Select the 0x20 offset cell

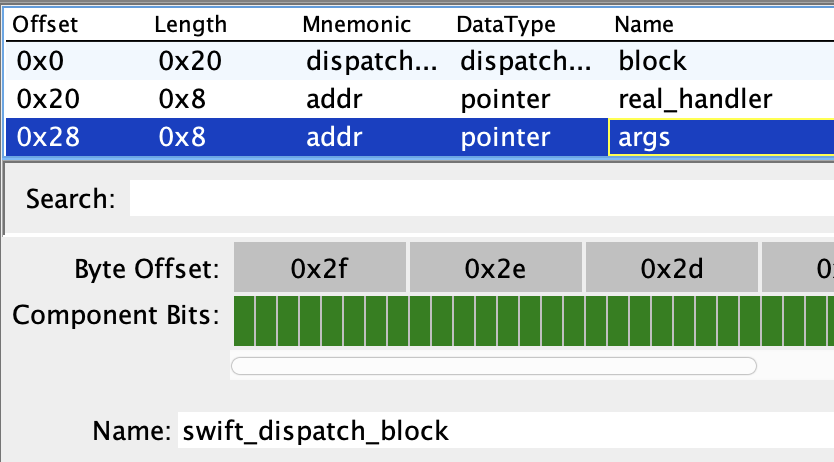(x=46, y=99)
